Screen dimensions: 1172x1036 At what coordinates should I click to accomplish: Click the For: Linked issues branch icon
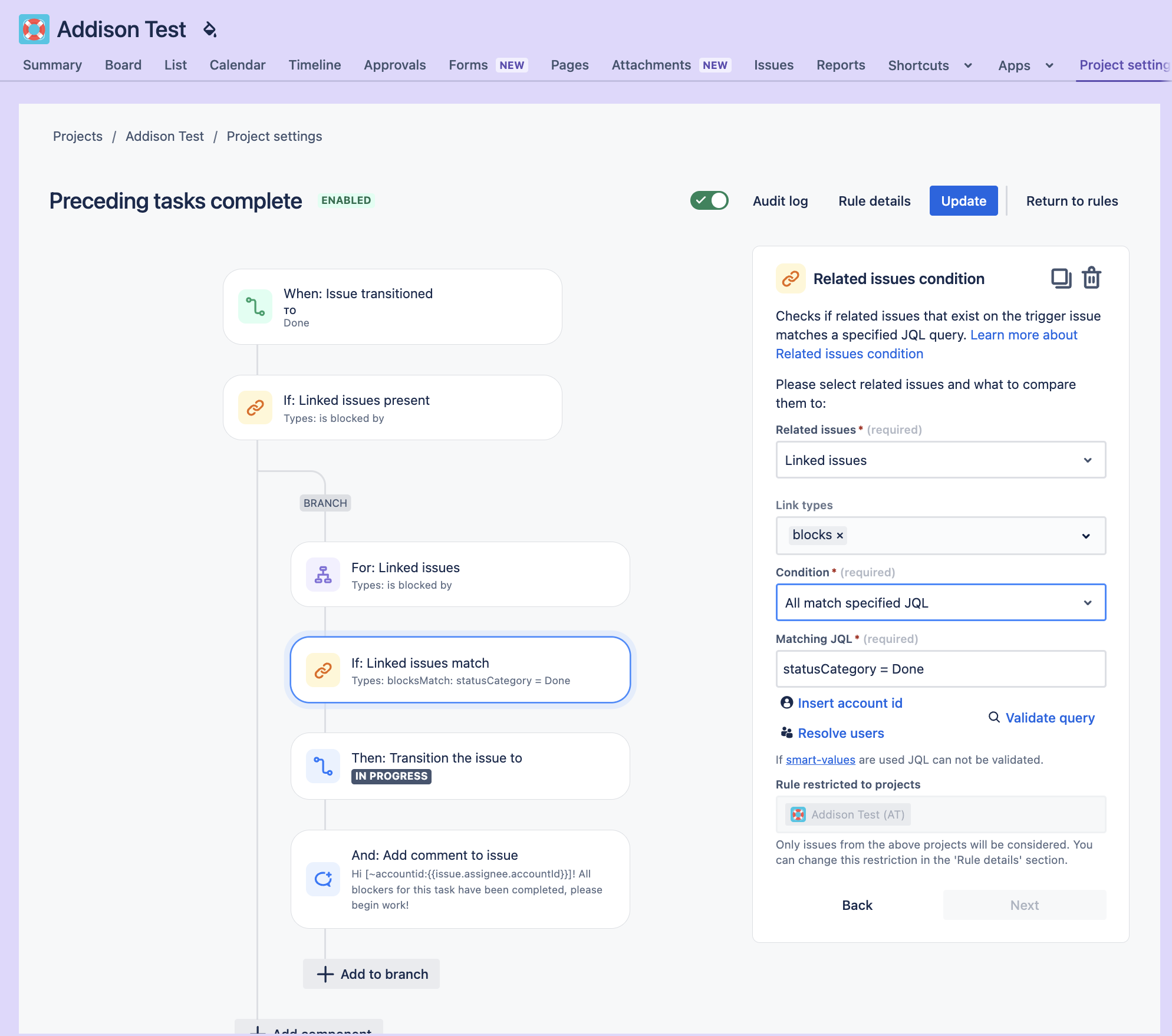323,575
